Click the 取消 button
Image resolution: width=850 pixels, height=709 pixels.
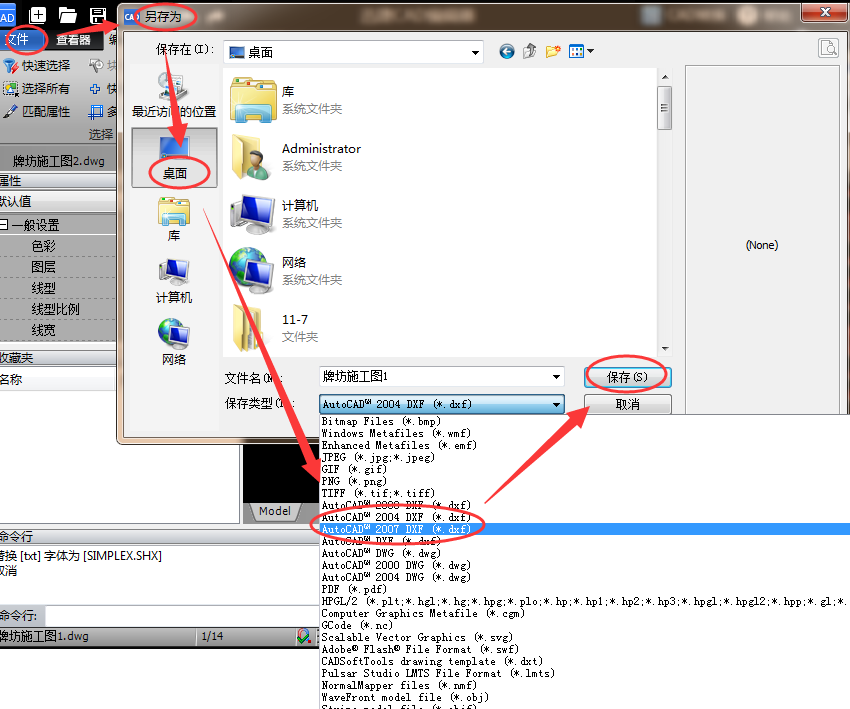(x=628, y=404)
